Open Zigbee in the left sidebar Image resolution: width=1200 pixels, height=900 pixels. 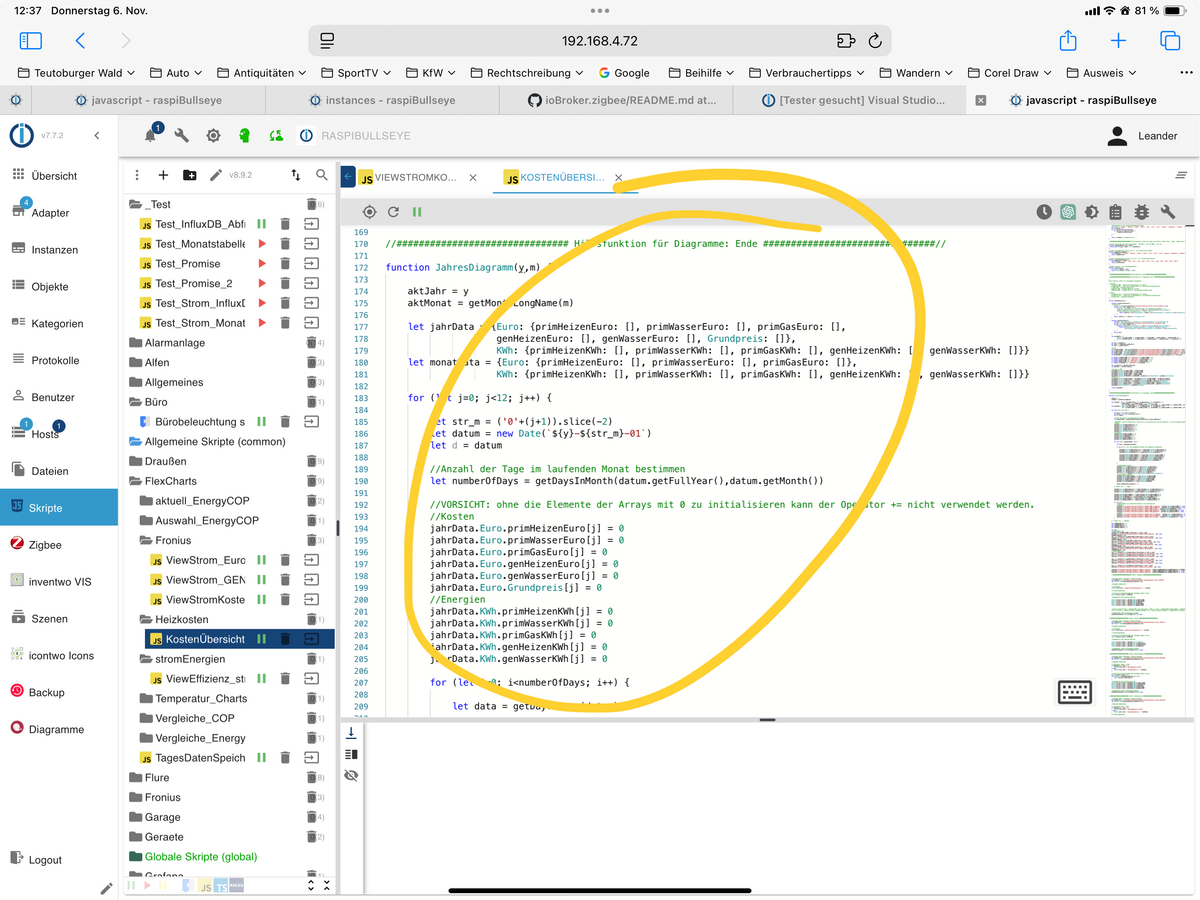click(x=45, y=545)
